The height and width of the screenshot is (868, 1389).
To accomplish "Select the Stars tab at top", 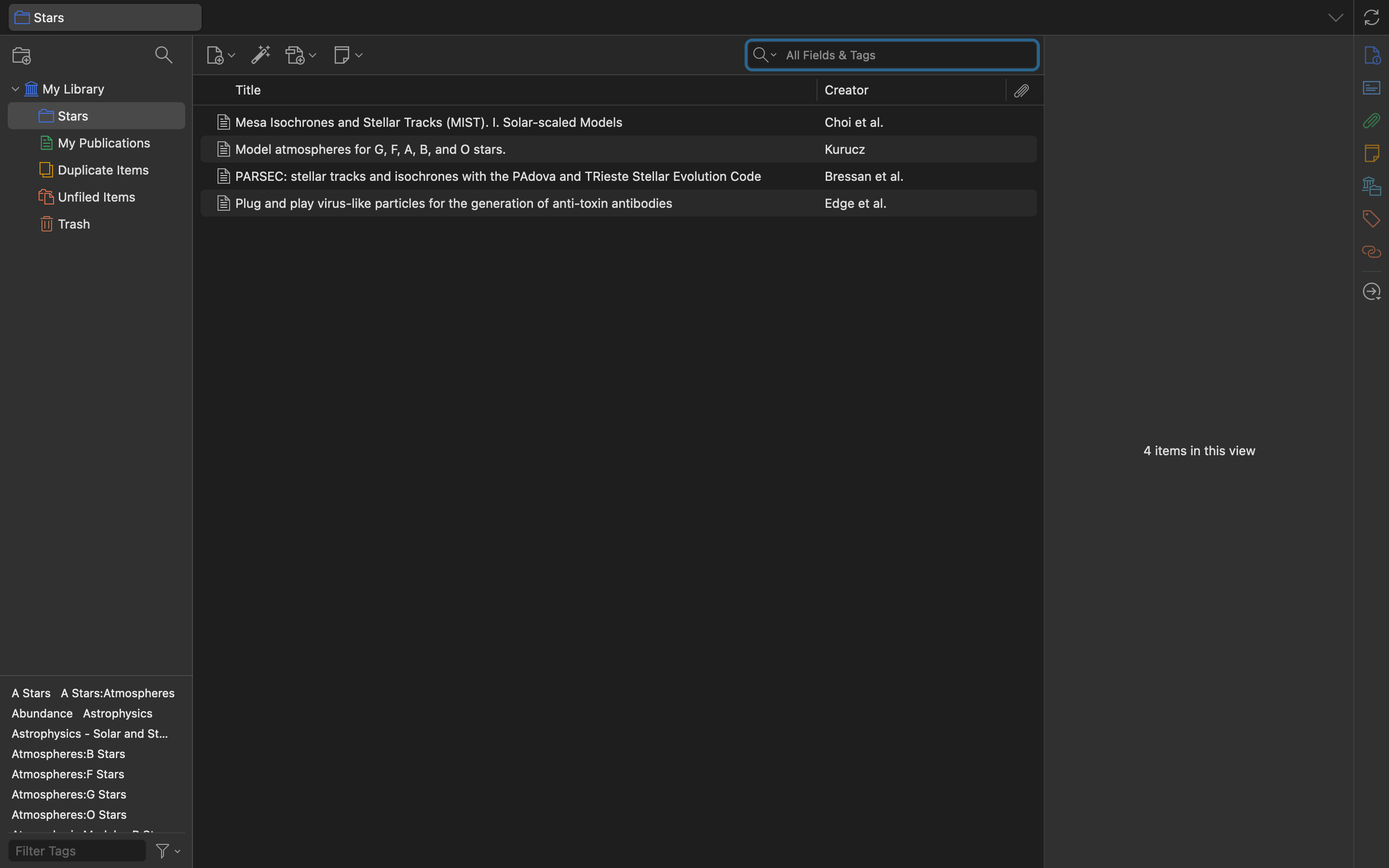I will pos(105,18).
